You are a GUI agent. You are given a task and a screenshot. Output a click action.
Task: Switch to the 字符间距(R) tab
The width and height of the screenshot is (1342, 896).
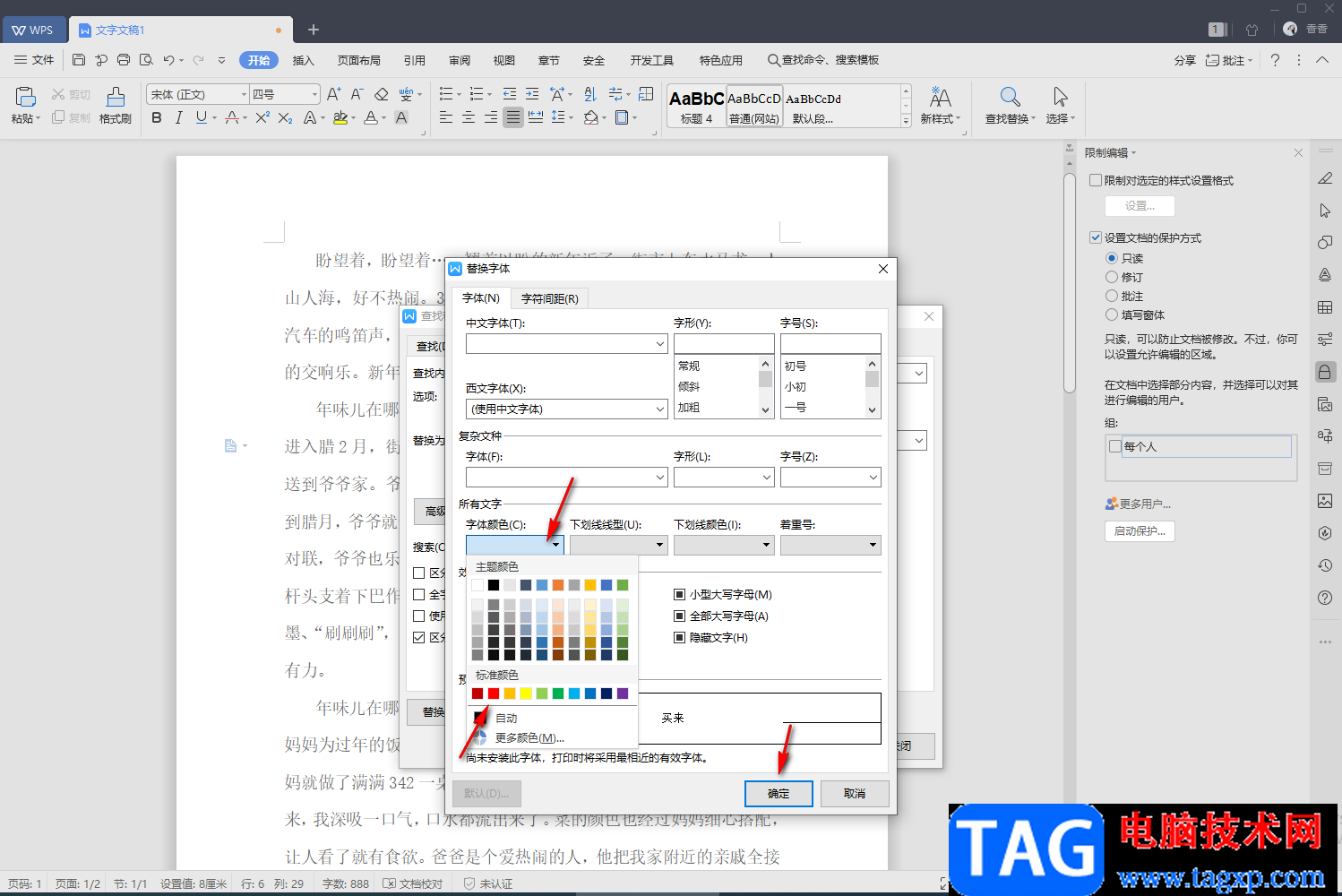click(550, 298)
